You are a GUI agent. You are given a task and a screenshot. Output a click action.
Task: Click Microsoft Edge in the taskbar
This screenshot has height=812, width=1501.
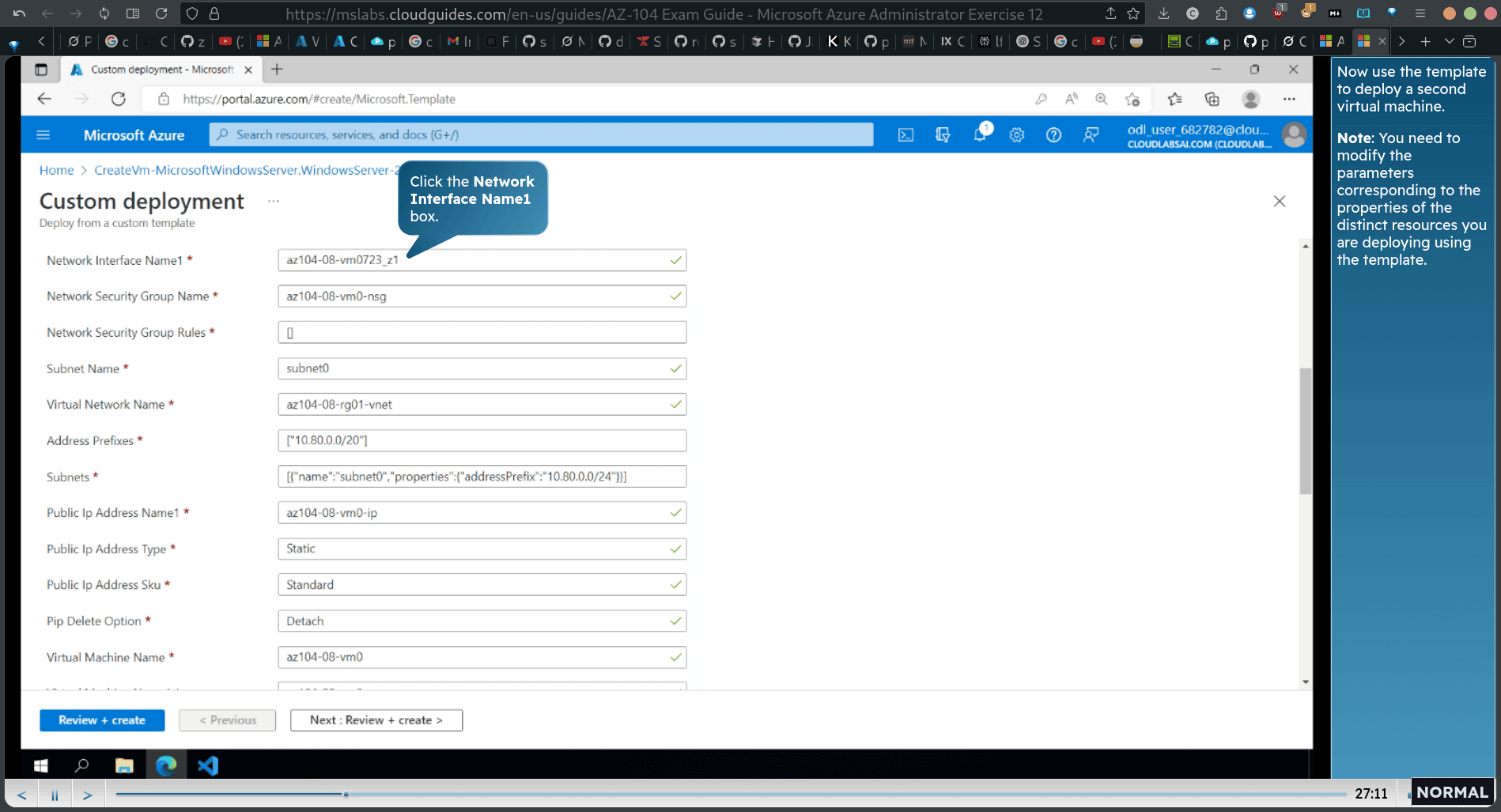[166, 765]
